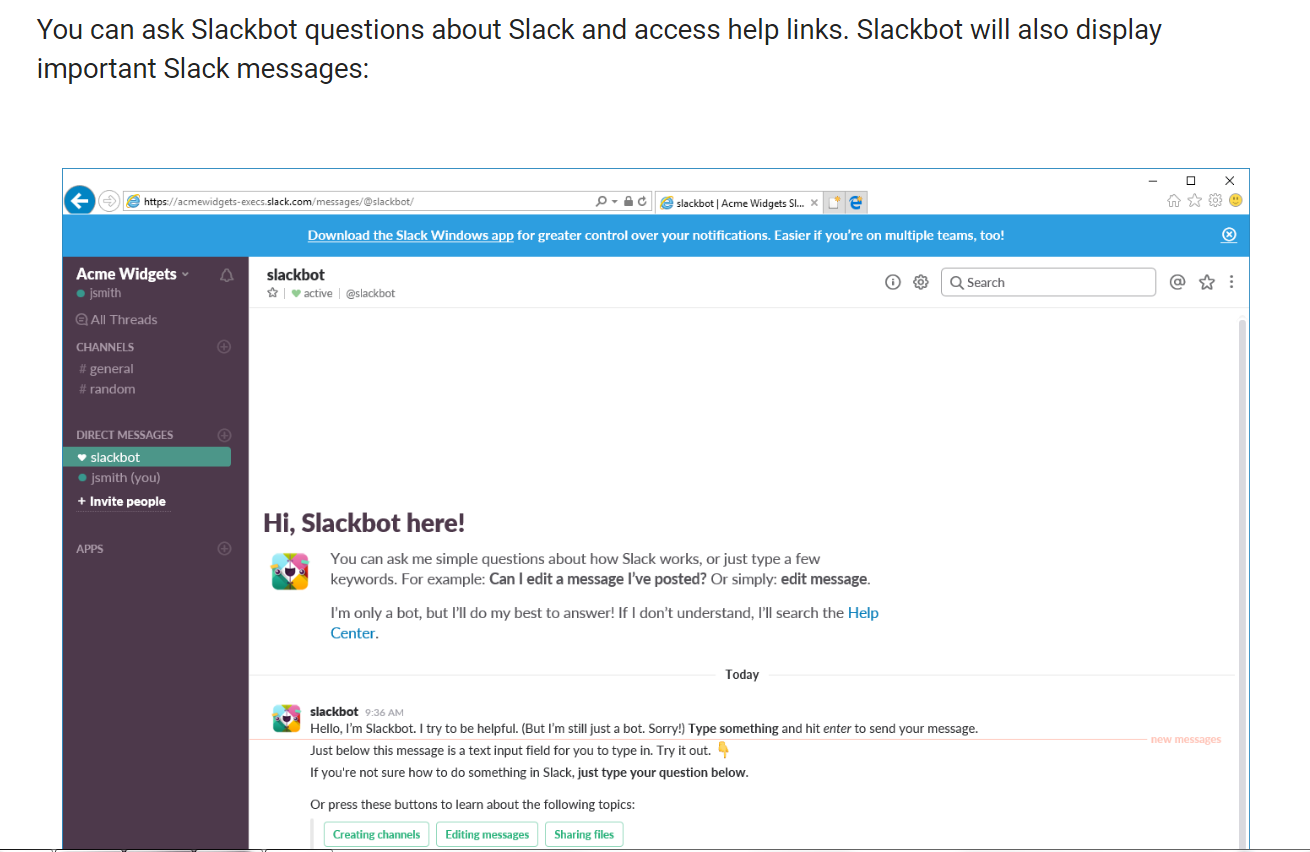The width and height of the screenshot is (1310, 852).
Task: Click the notifications bell icon
Action: pyautogui.click(x=227, y=275)
